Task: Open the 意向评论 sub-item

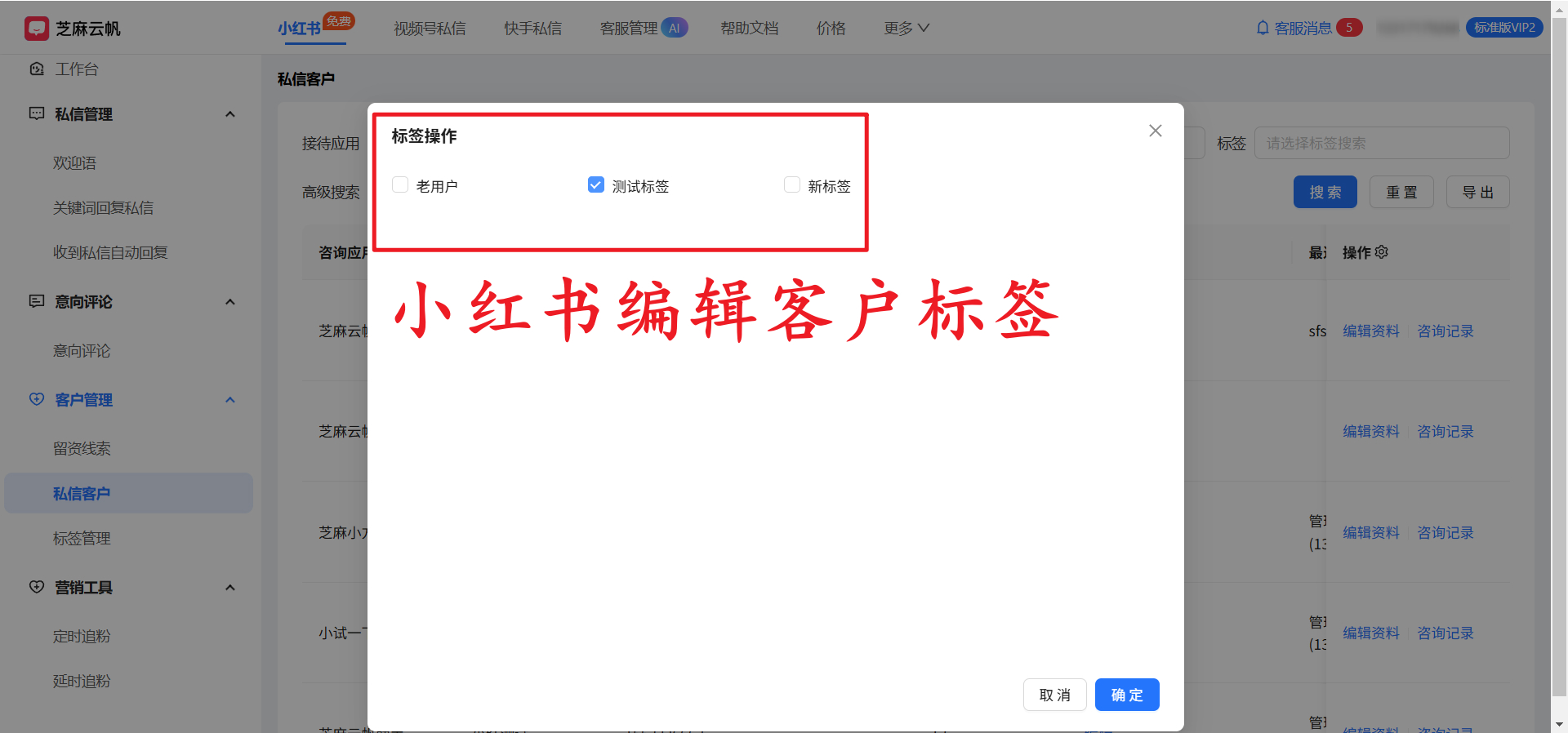Action: click(x=82, y=351)
